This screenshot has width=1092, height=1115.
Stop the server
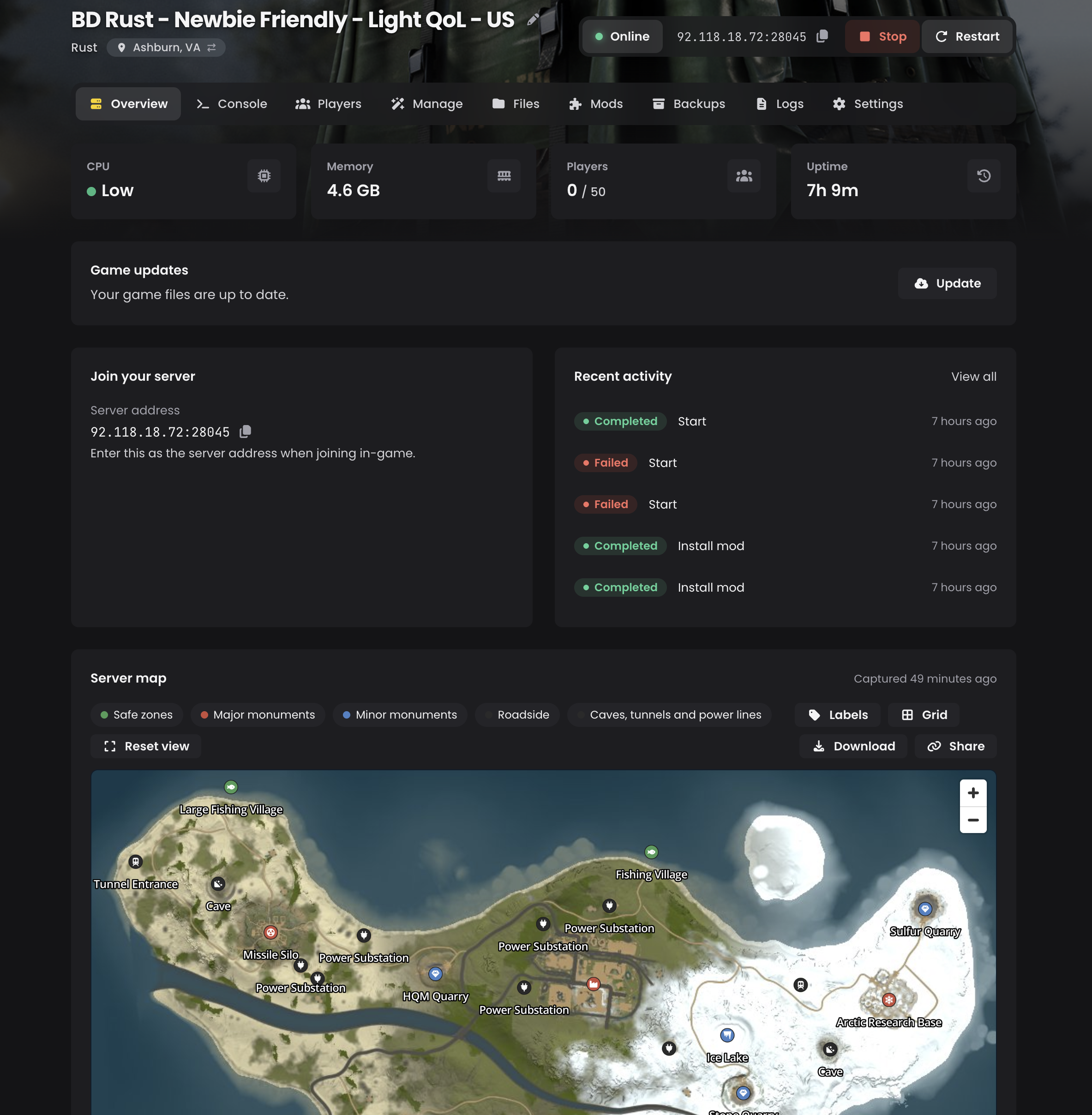coord(882,36)
